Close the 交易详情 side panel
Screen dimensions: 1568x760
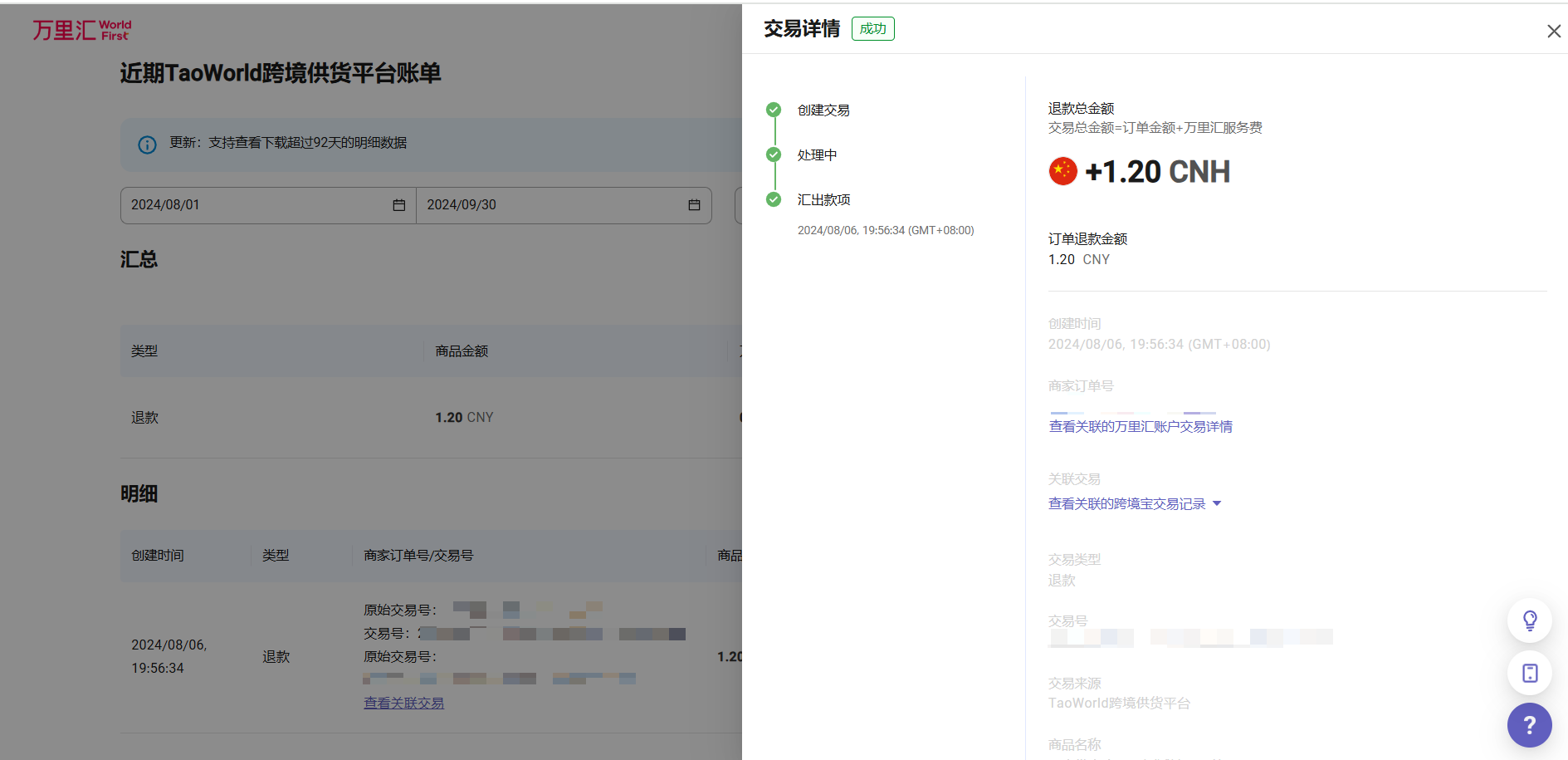(1553, 31)
